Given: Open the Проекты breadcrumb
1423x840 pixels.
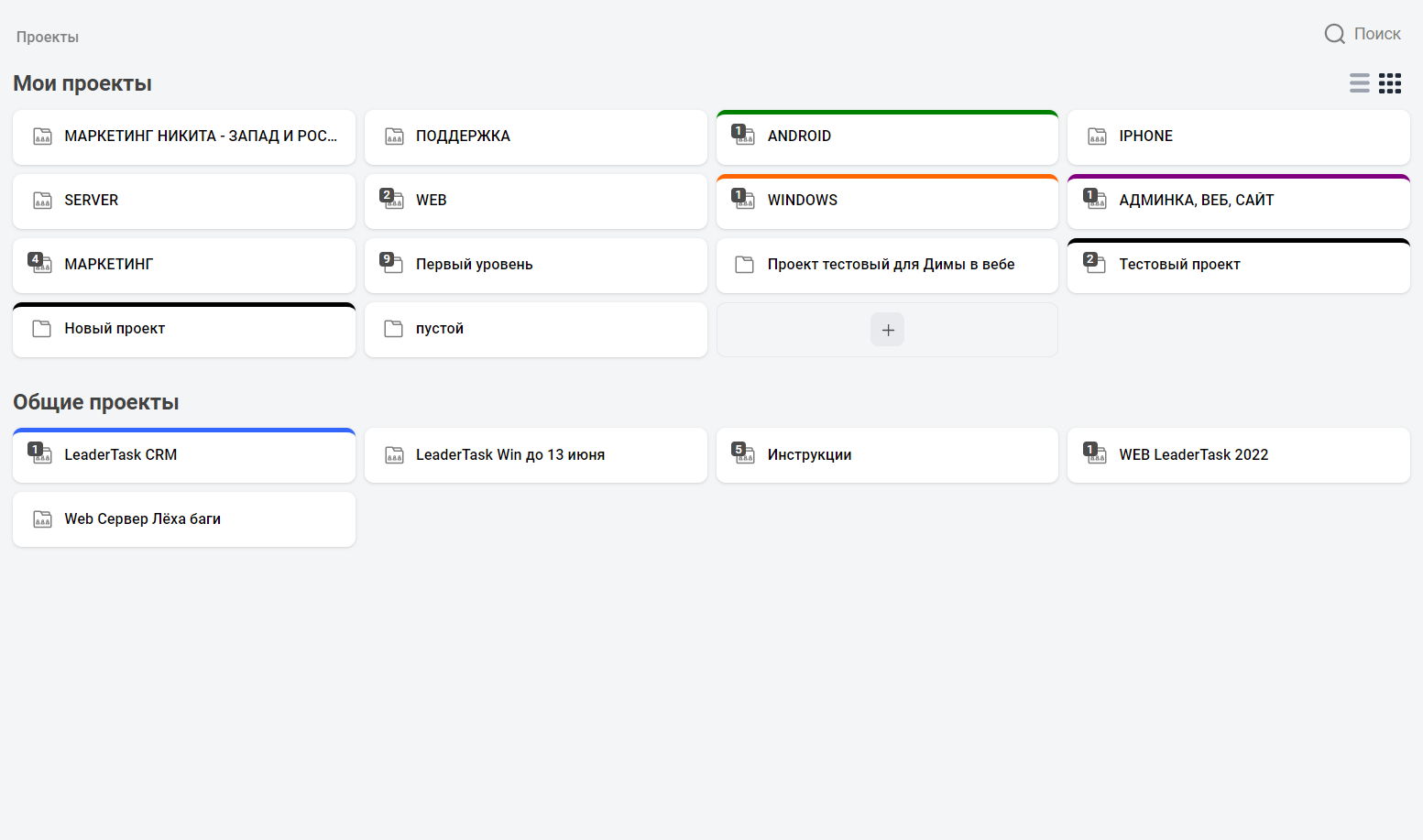Looking at the screenshot, I should pos(48,37).
